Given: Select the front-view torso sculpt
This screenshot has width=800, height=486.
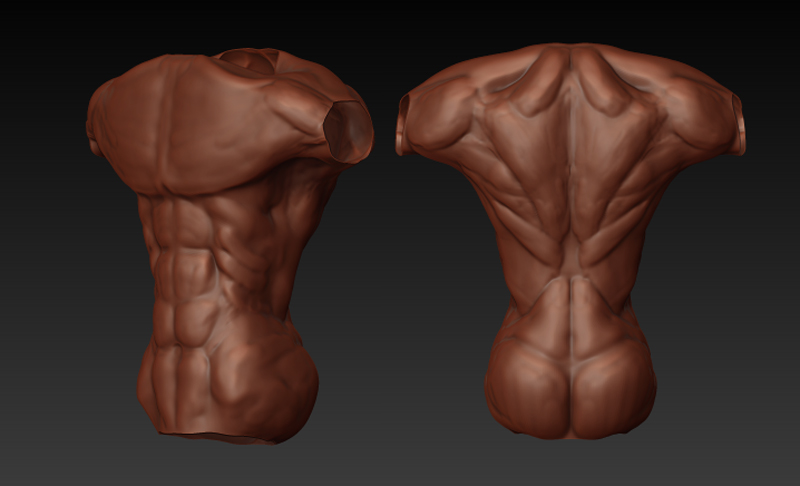Looking at the screenshot, I should tap(230, 246).
